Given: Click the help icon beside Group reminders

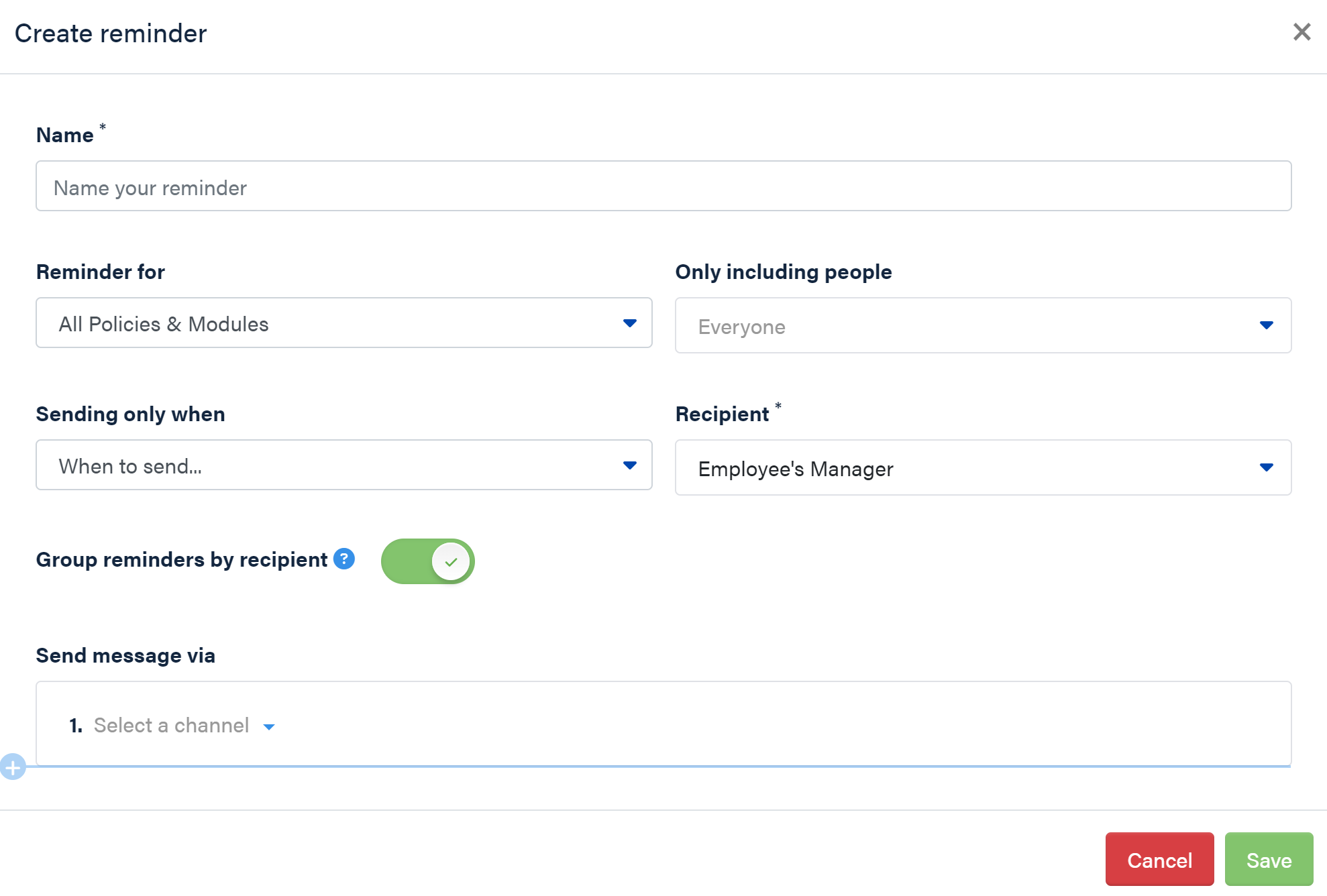Looking at the screenshot, I should click(344, 559).
